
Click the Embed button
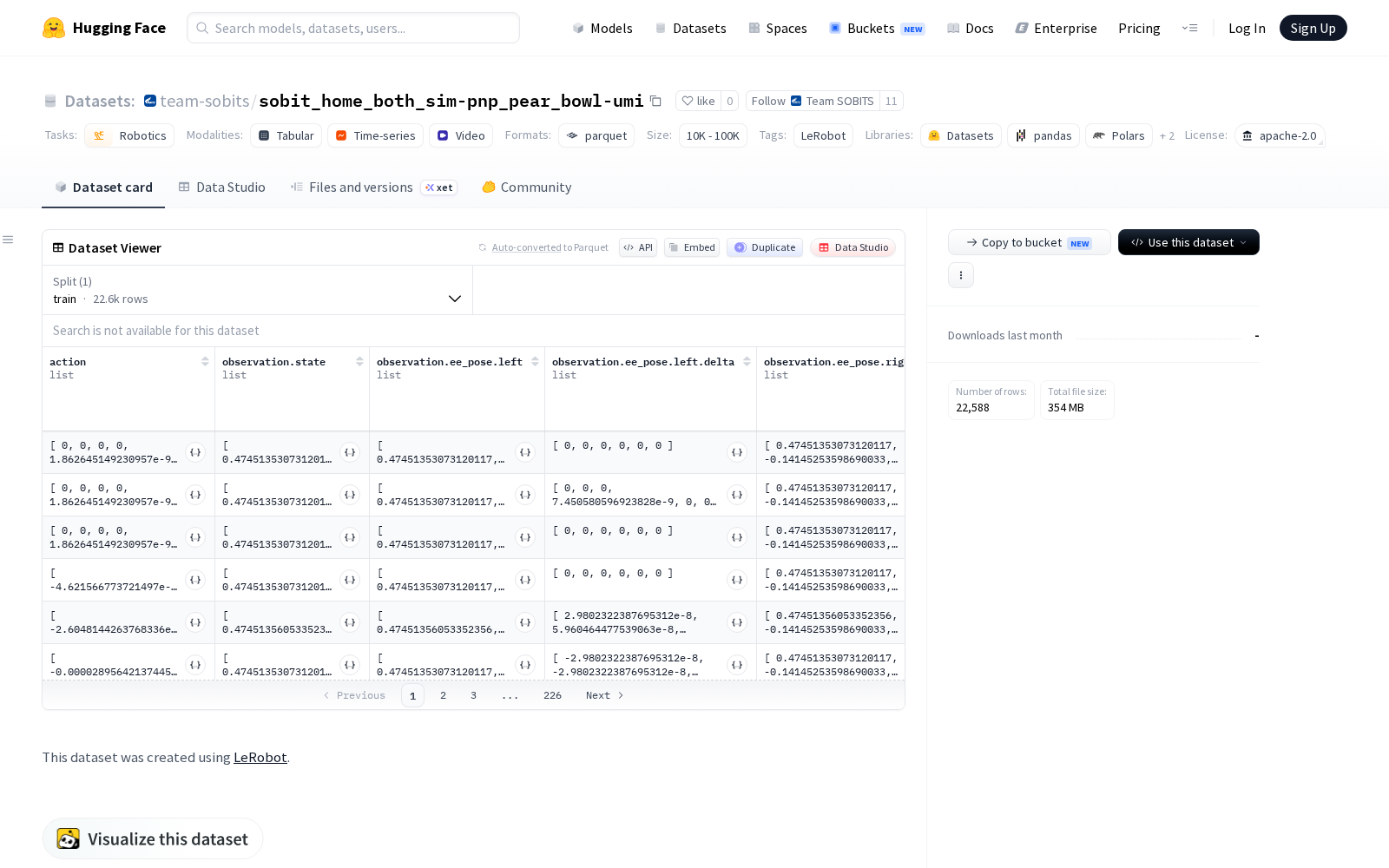coord(692,247)
